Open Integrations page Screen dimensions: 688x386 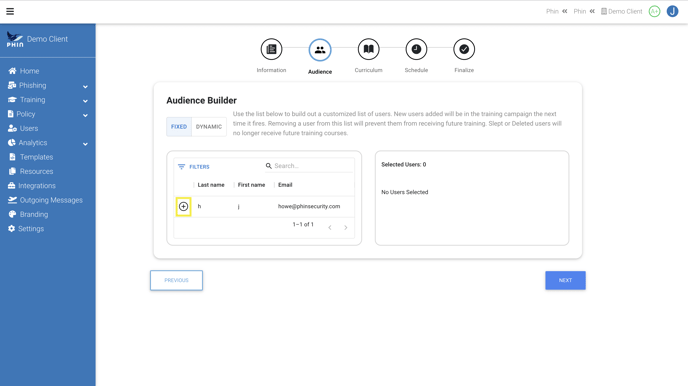(32, 186)
